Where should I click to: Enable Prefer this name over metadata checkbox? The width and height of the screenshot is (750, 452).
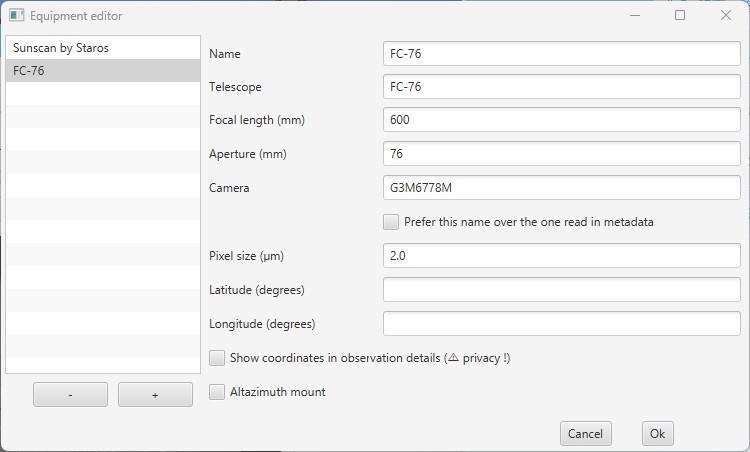391,222
